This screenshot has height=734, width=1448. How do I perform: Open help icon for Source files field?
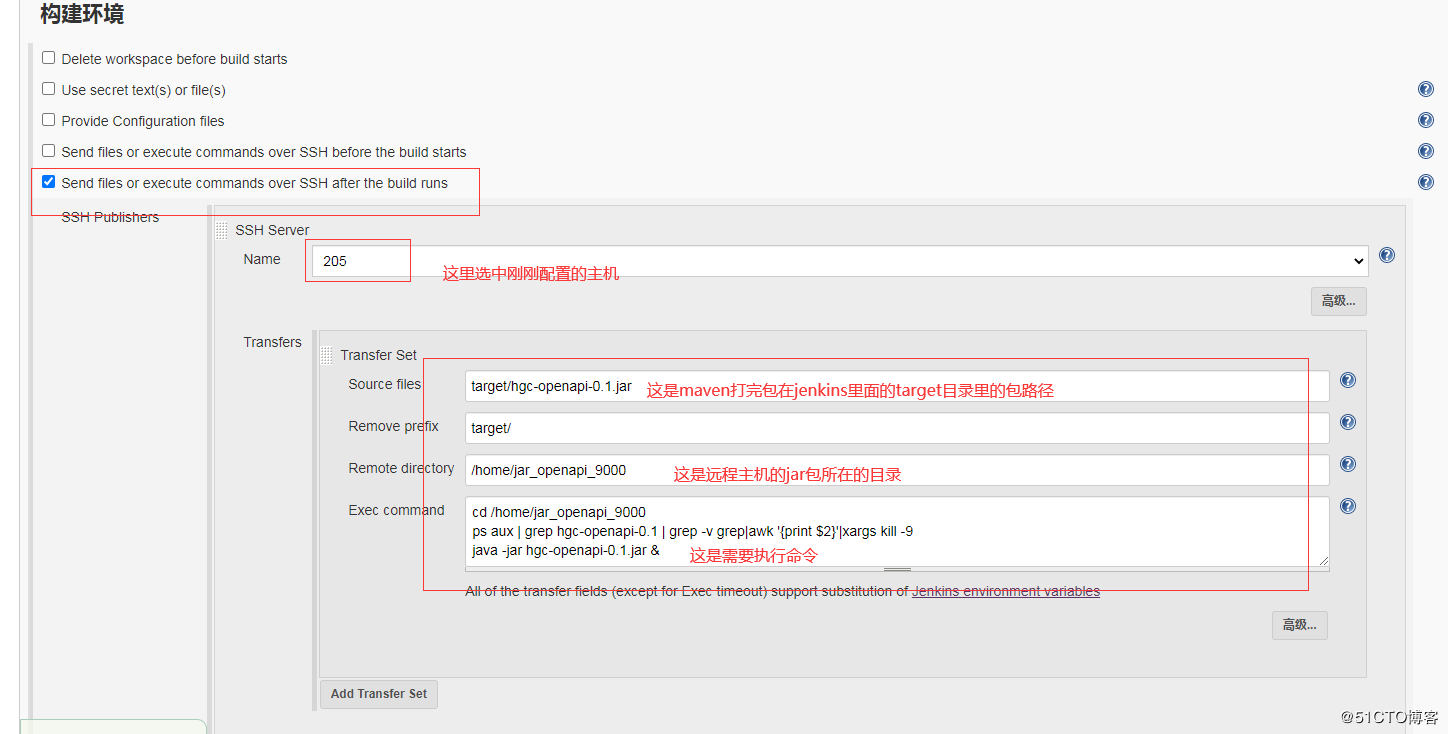[x=1348, y=380]
